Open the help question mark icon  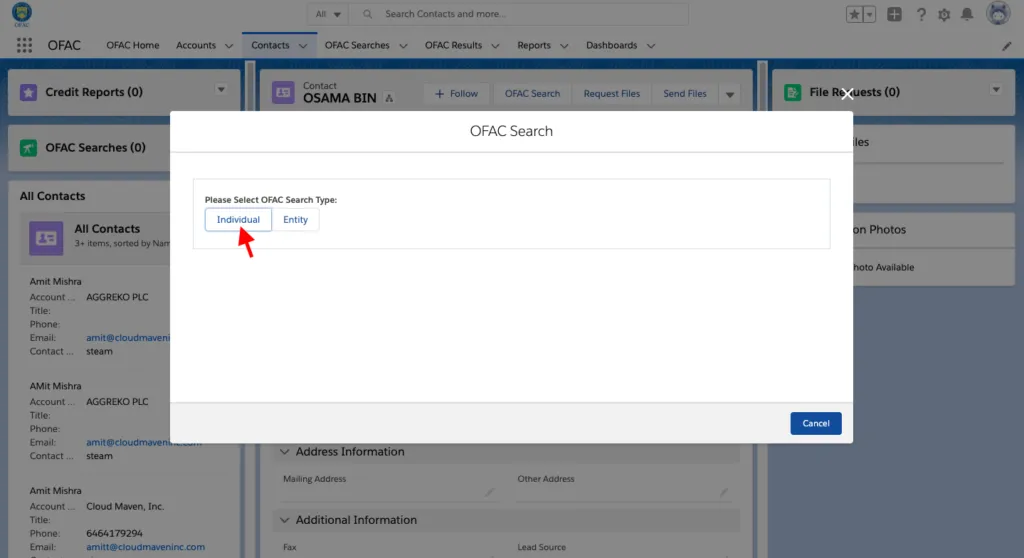[x=921, y=14]
